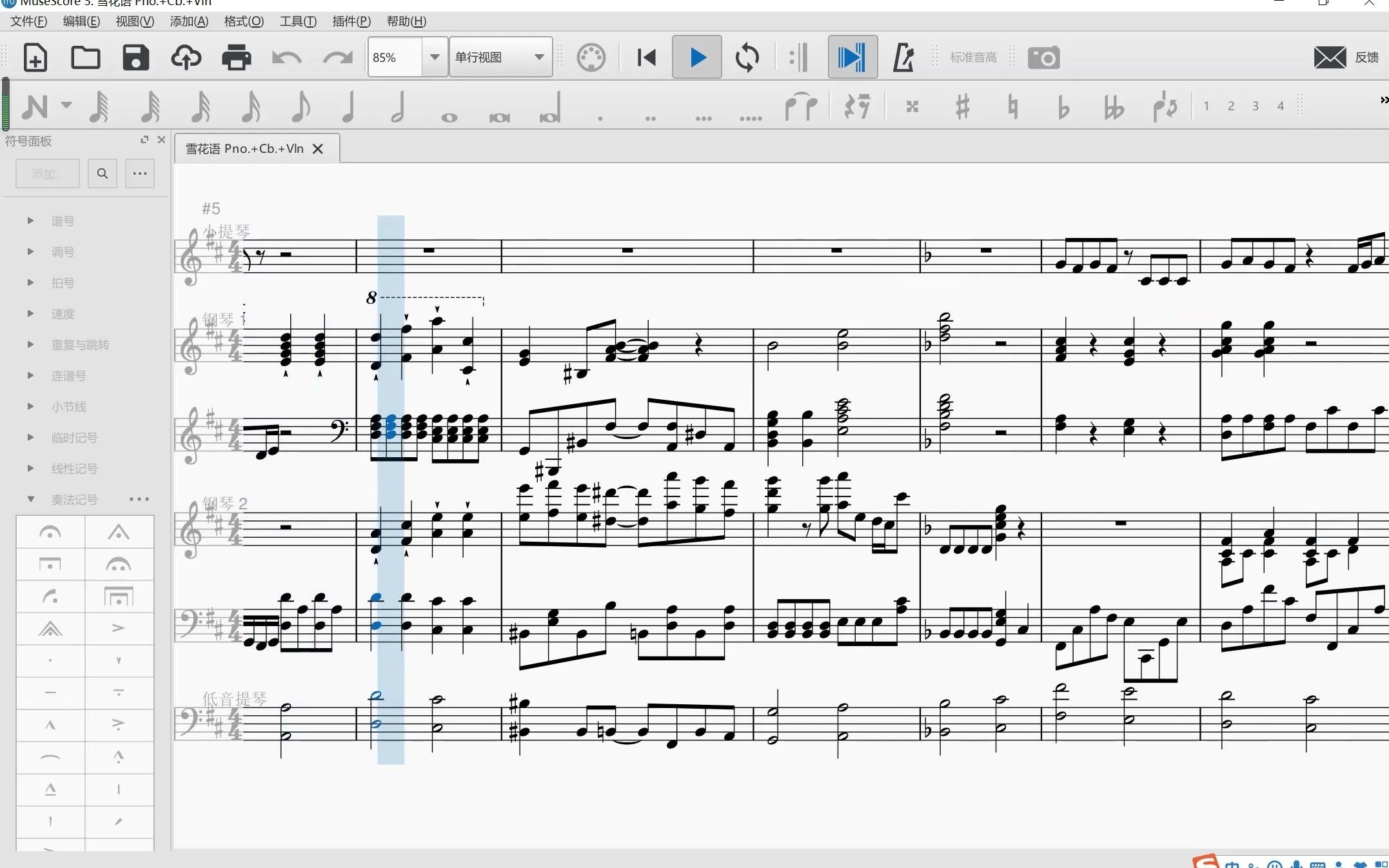Upload score to cloud

click(x=186, y=57)
